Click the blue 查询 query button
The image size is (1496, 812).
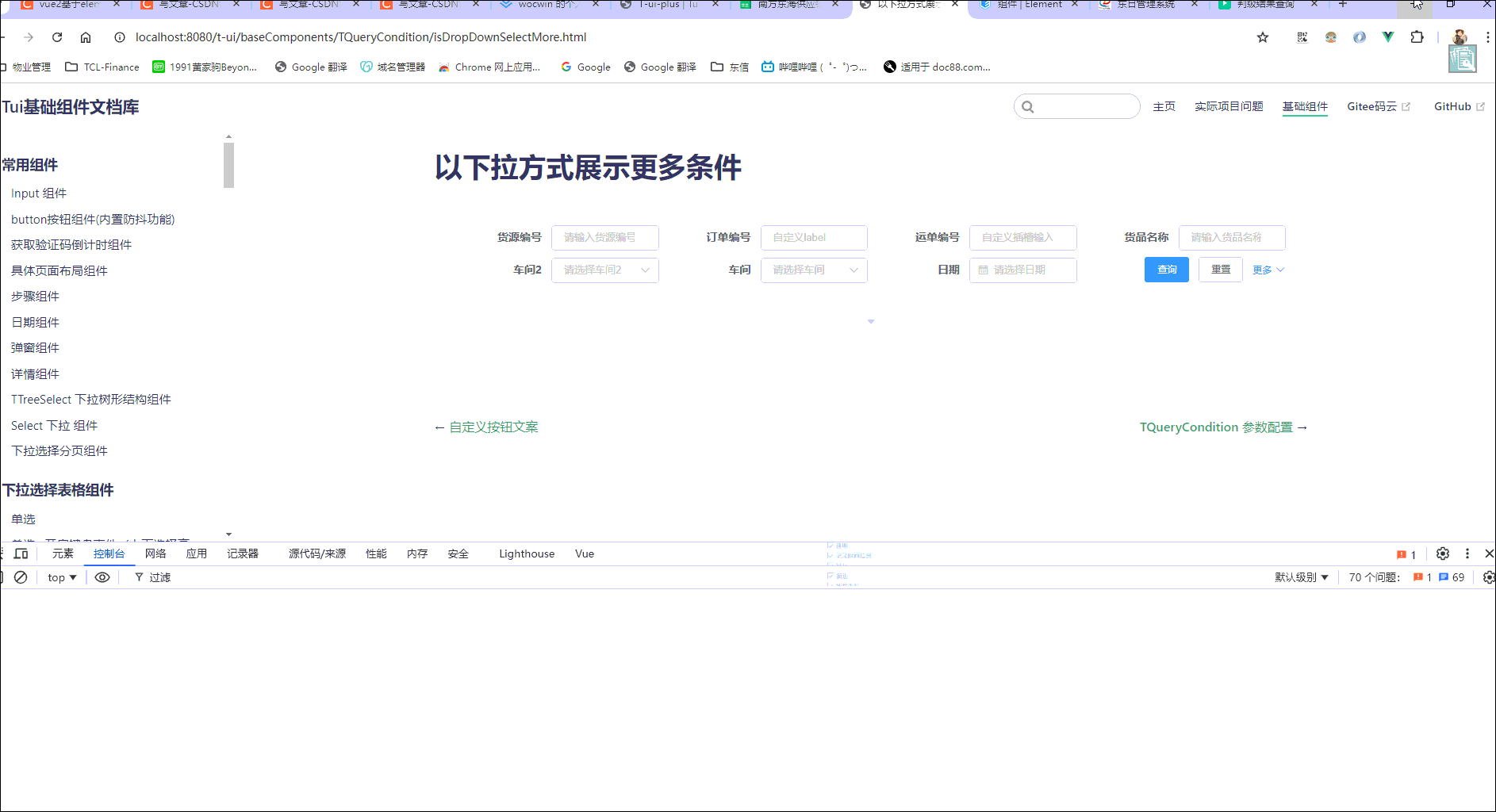click(1166, 270)
